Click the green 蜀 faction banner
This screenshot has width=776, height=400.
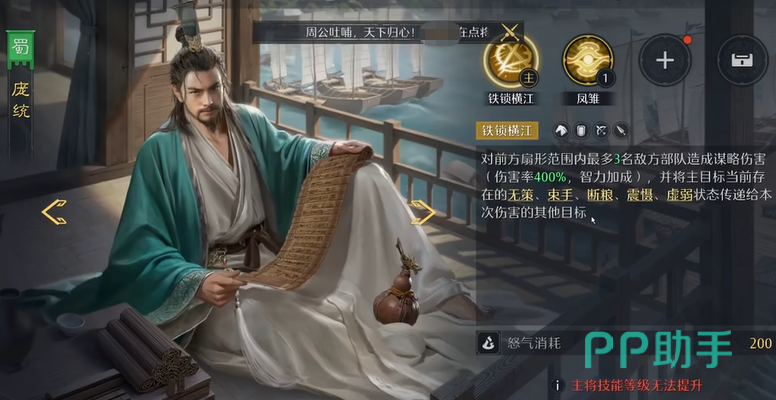point(21,50)
